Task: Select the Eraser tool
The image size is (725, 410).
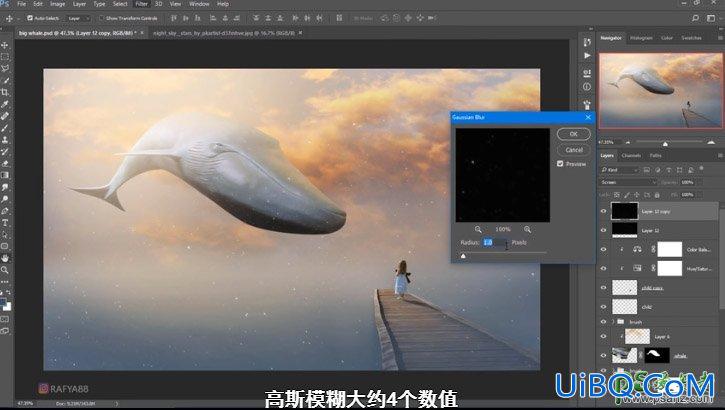Action: click(x=5, y=163)
